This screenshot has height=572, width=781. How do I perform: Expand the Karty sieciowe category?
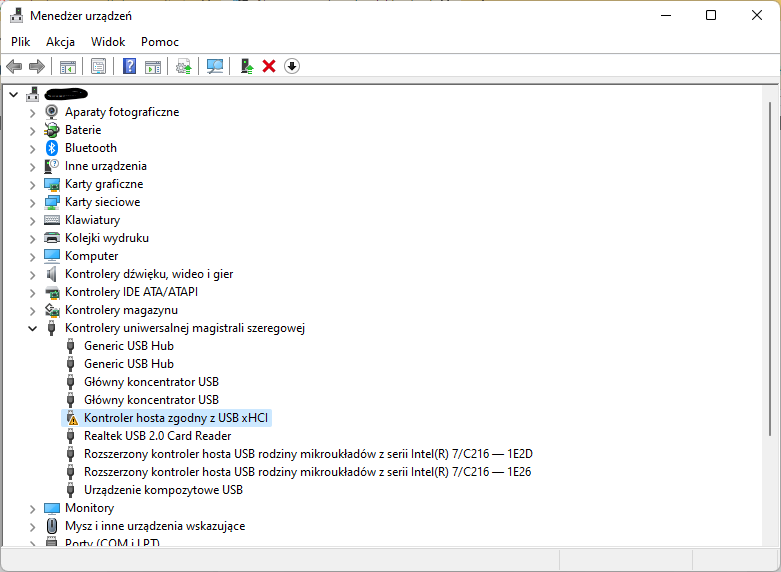33,202
